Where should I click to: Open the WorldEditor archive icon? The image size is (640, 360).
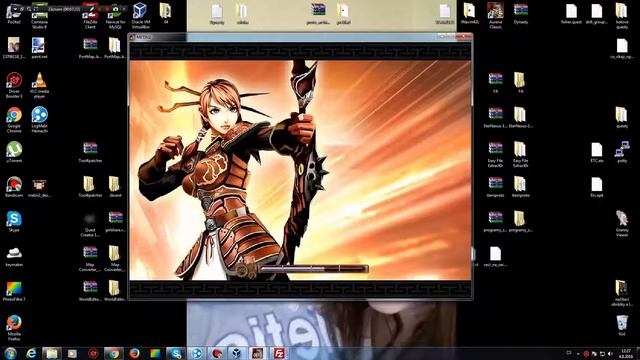click(x=90, y=291)
